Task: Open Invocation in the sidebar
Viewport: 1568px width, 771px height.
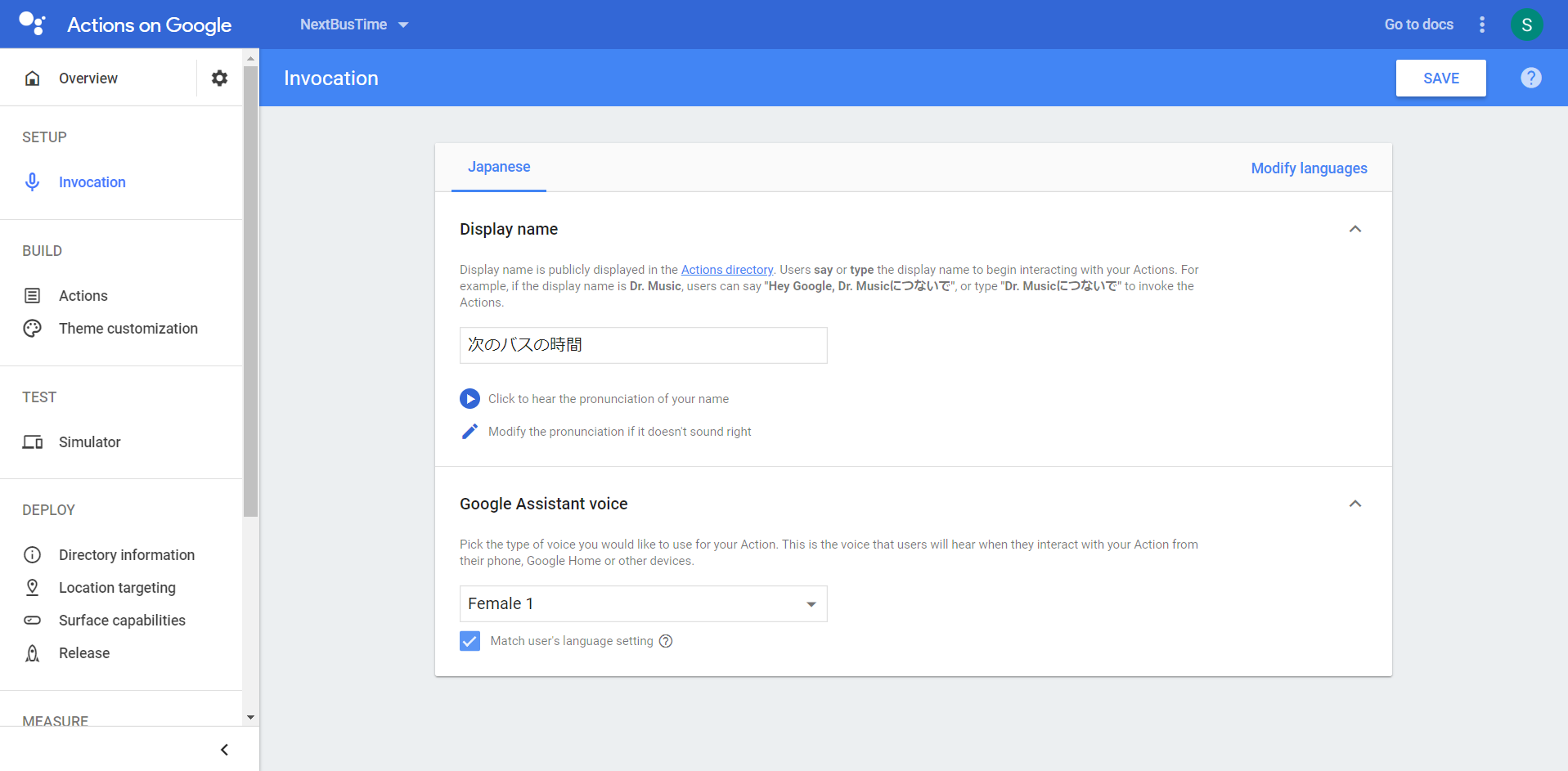Action: (92, 182)
